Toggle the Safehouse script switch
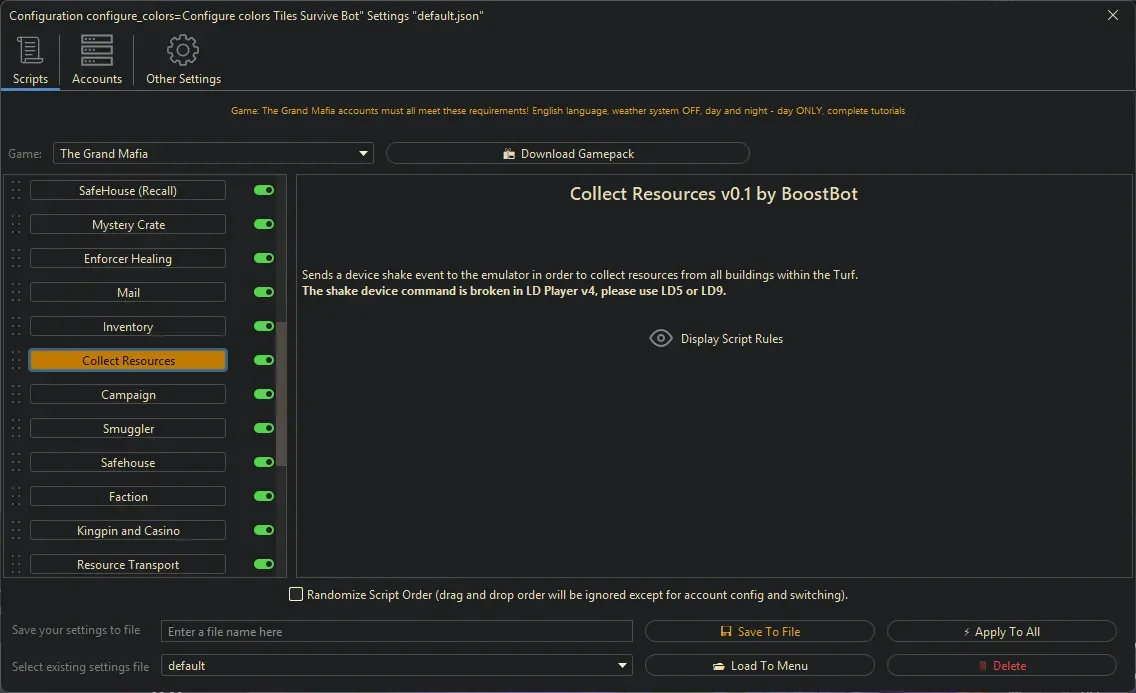 [x=264, y=462]
